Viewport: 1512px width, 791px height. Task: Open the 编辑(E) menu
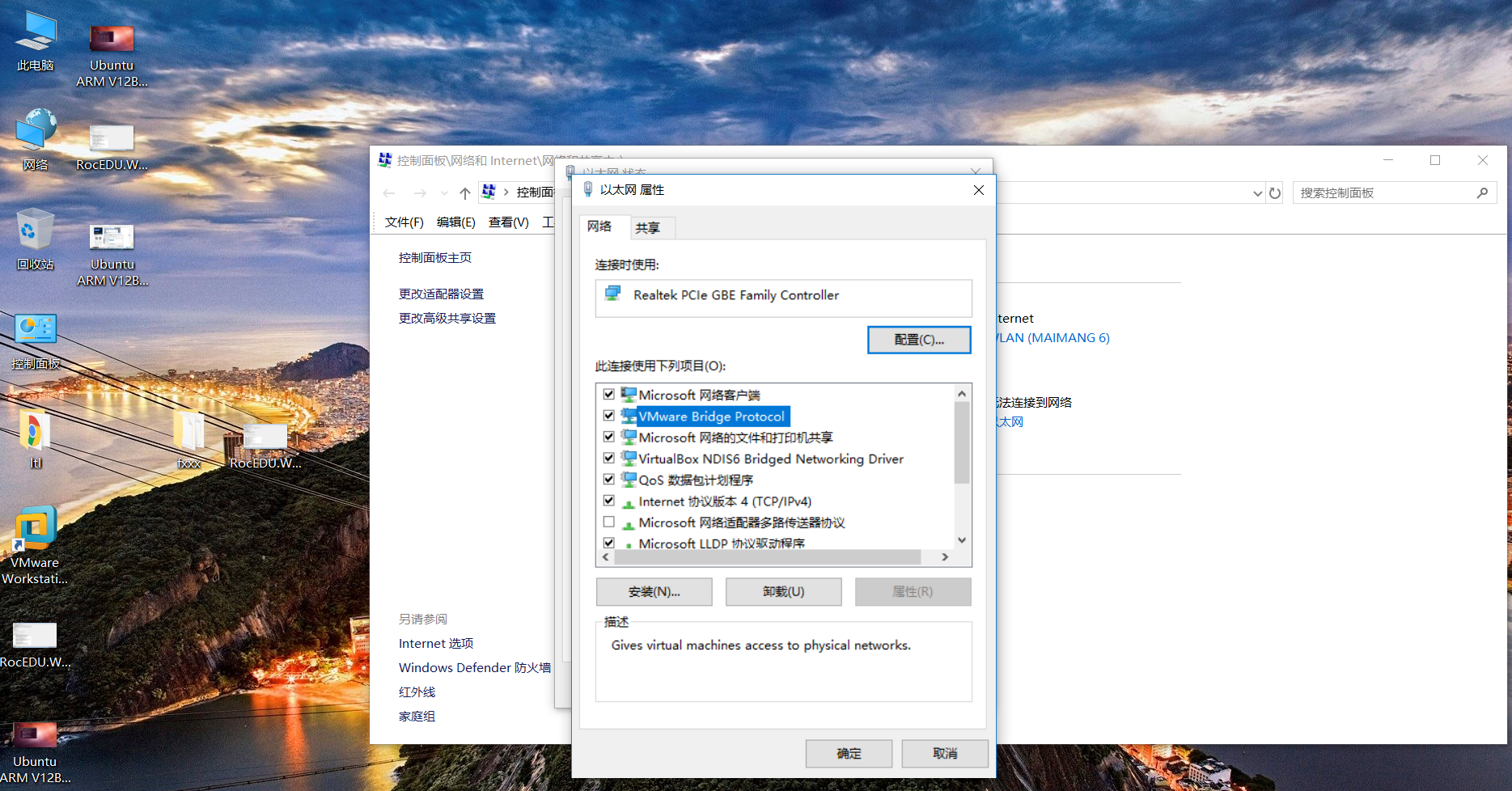(x=456, y=222)
